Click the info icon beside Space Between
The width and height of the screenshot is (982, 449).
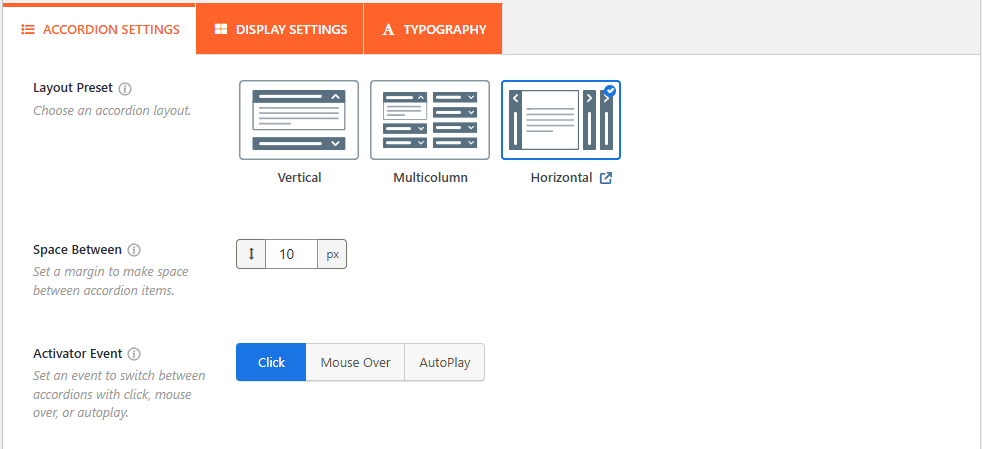tap(134, 250)
